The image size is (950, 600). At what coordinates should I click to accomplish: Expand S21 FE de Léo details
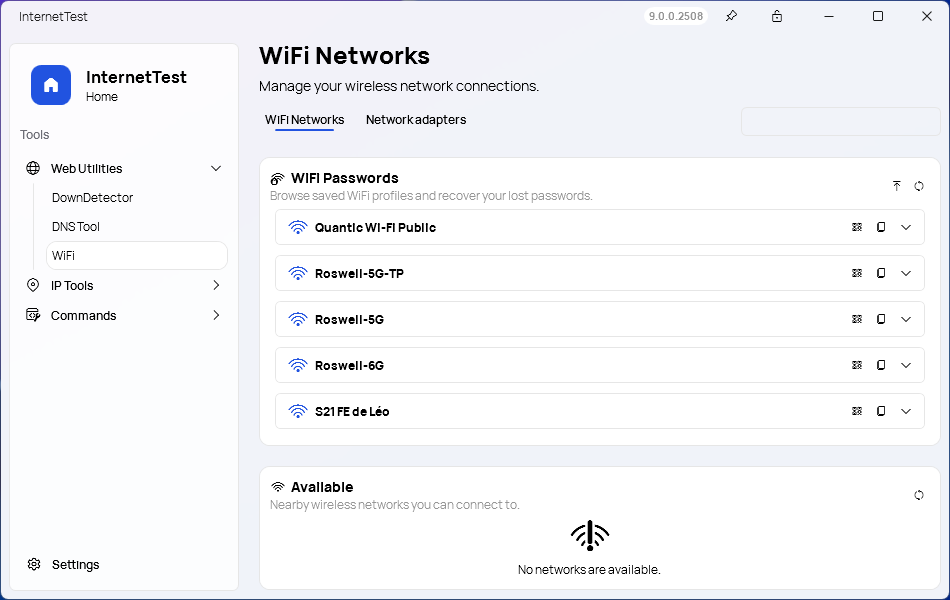click(x=906, y=412)
